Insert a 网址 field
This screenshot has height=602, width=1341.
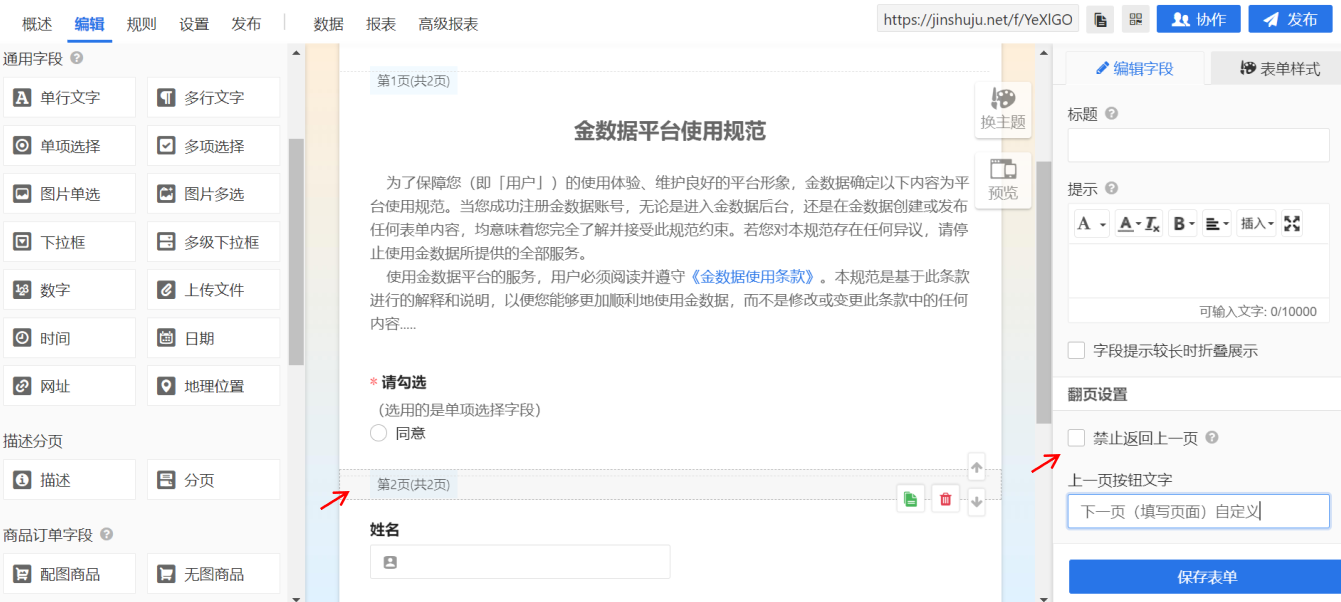(x=69, y=386)
